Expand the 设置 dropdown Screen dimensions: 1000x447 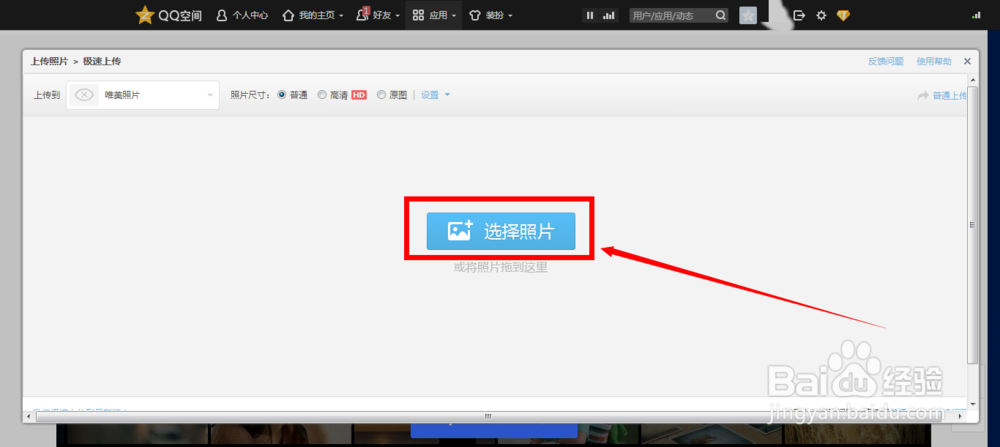(436, 95)
